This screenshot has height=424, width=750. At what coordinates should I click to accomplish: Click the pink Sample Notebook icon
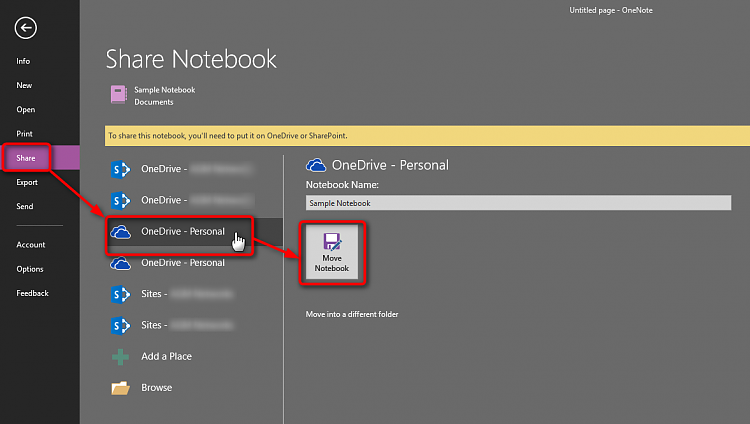click(x=119, y=95)
